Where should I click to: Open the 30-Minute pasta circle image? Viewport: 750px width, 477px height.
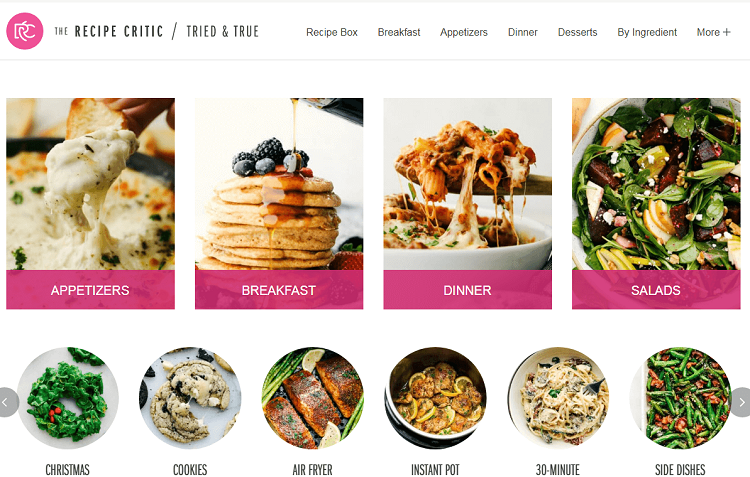(558, 398)
